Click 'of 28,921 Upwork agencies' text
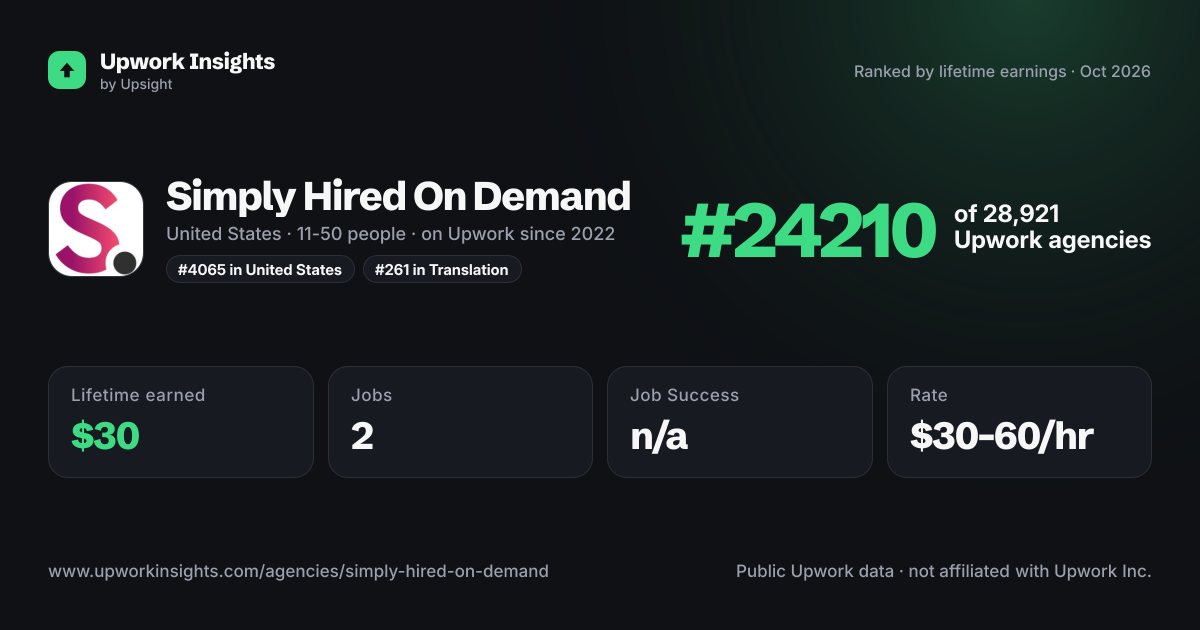 click(x=1052, y=227)
